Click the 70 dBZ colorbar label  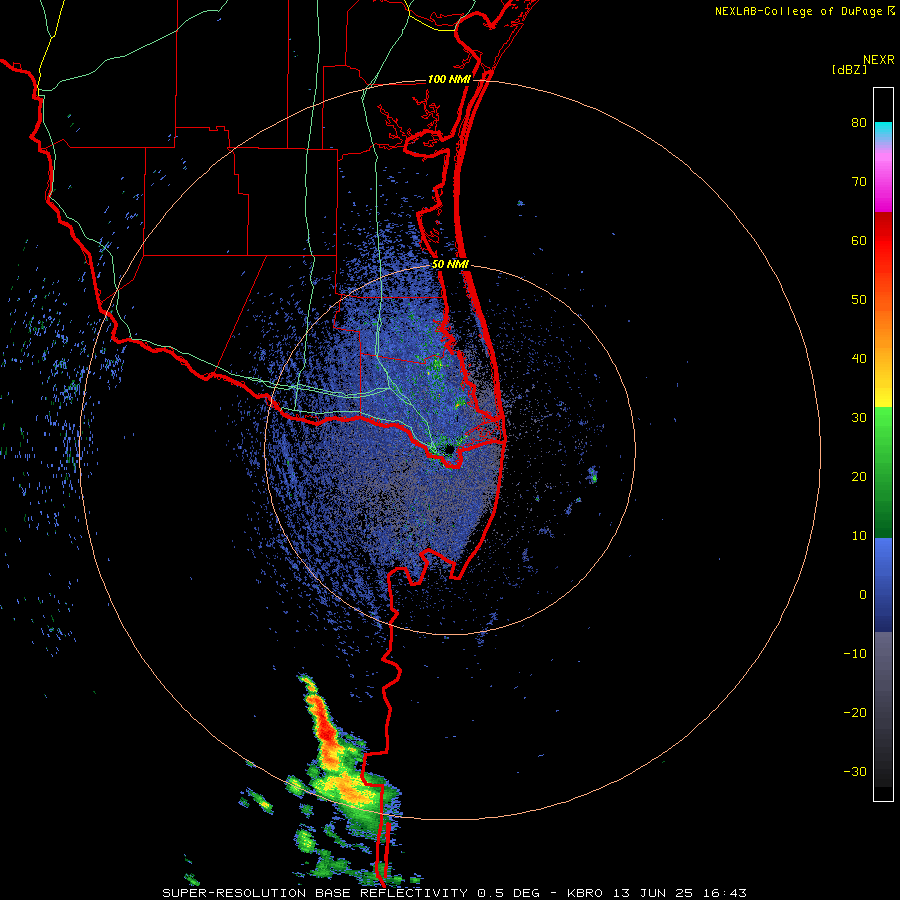pos(859,182)
